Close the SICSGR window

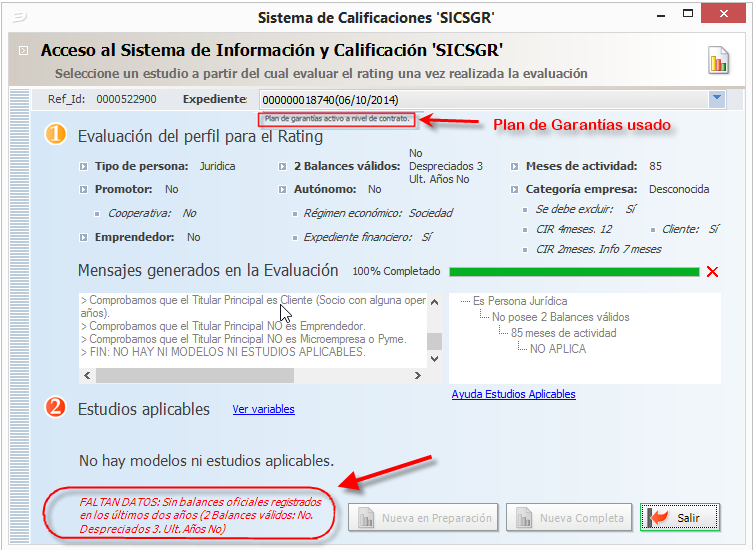click(x=723, y=14)
